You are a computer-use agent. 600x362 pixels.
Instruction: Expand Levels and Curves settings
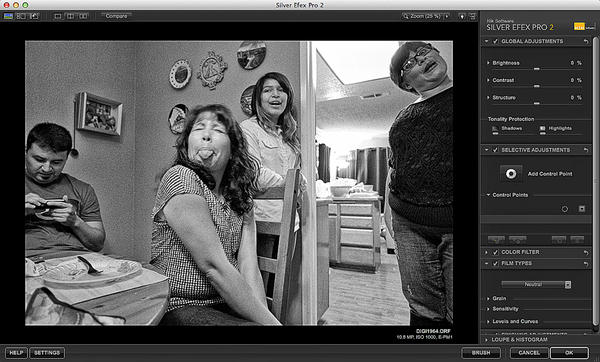[x=488, y=321]
